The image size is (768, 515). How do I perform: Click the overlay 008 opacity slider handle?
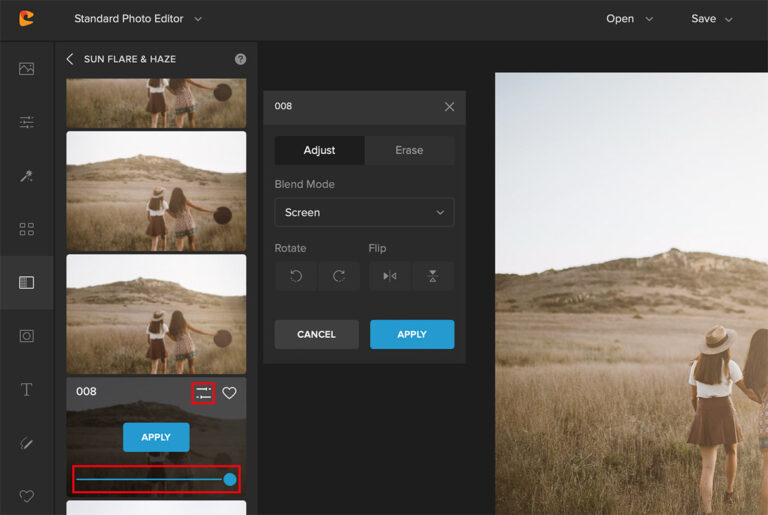tap(230, 480)
